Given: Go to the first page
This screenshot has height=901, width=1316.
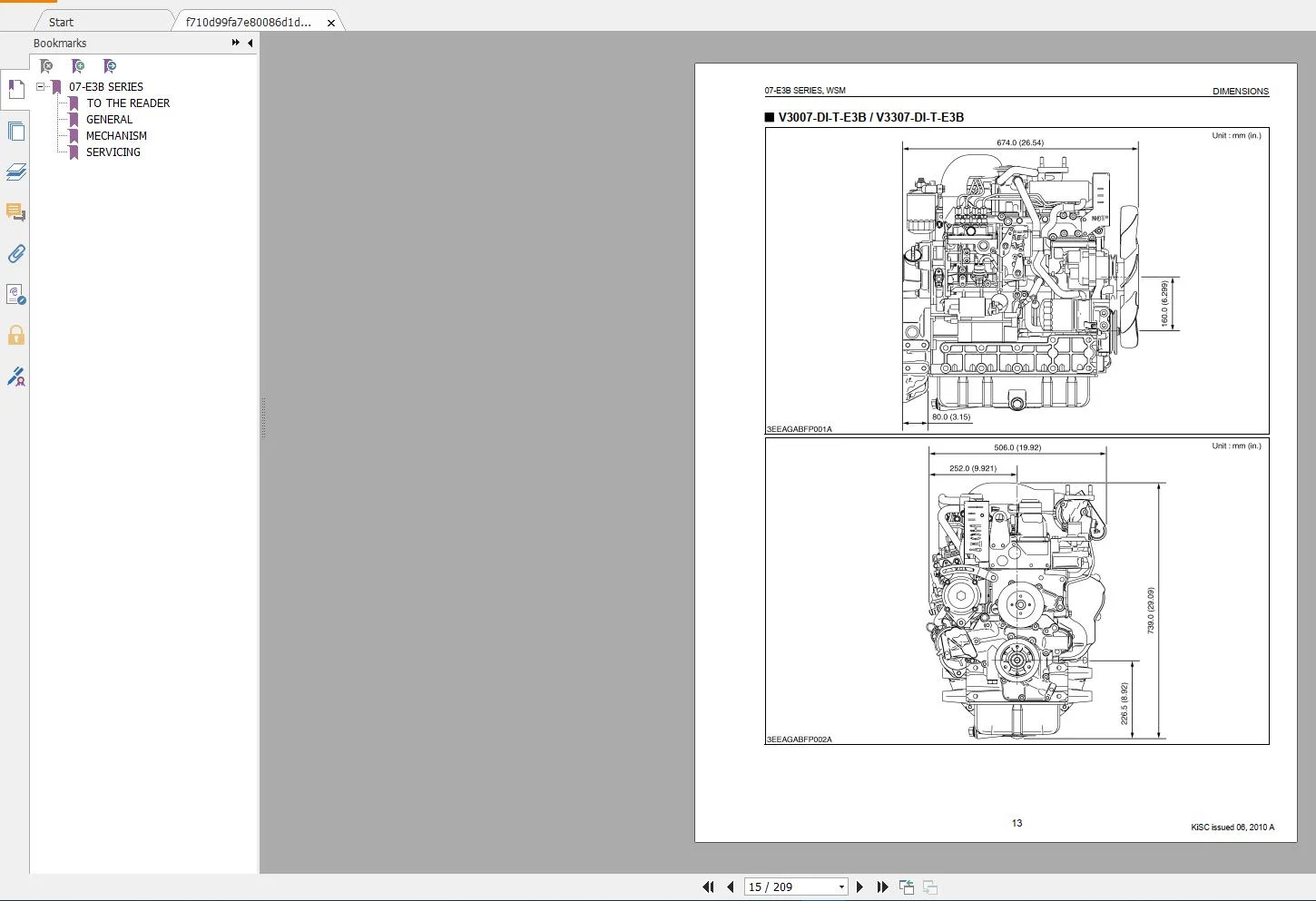Looking at the screenshot, I should 708,886.
